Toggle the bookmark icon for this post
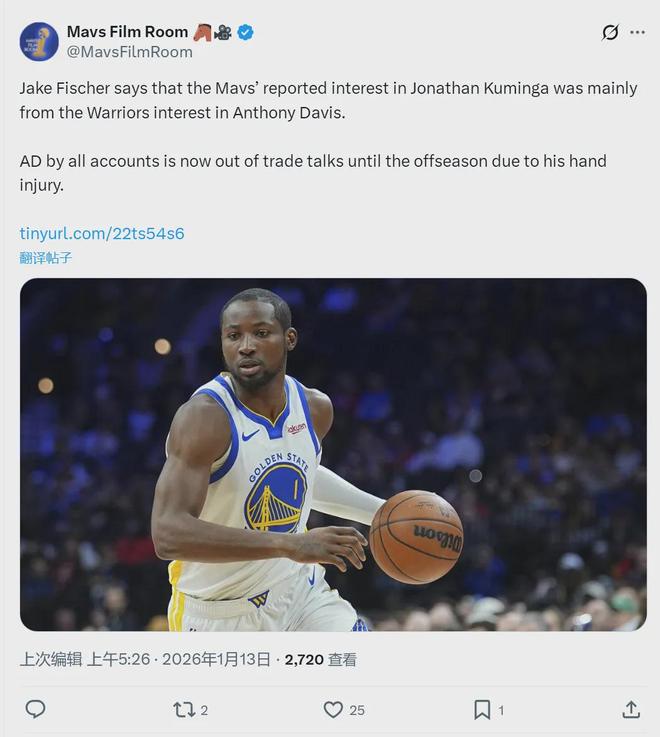Image resolution: width=660 pixels, height=737 pixels. [x=481, y=709]
